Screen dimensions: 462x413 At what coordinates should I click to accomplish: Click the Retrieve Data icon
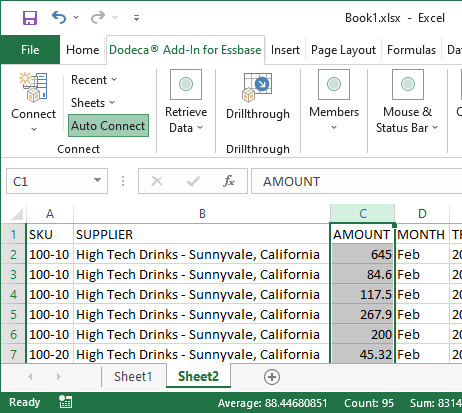[186, 84]
